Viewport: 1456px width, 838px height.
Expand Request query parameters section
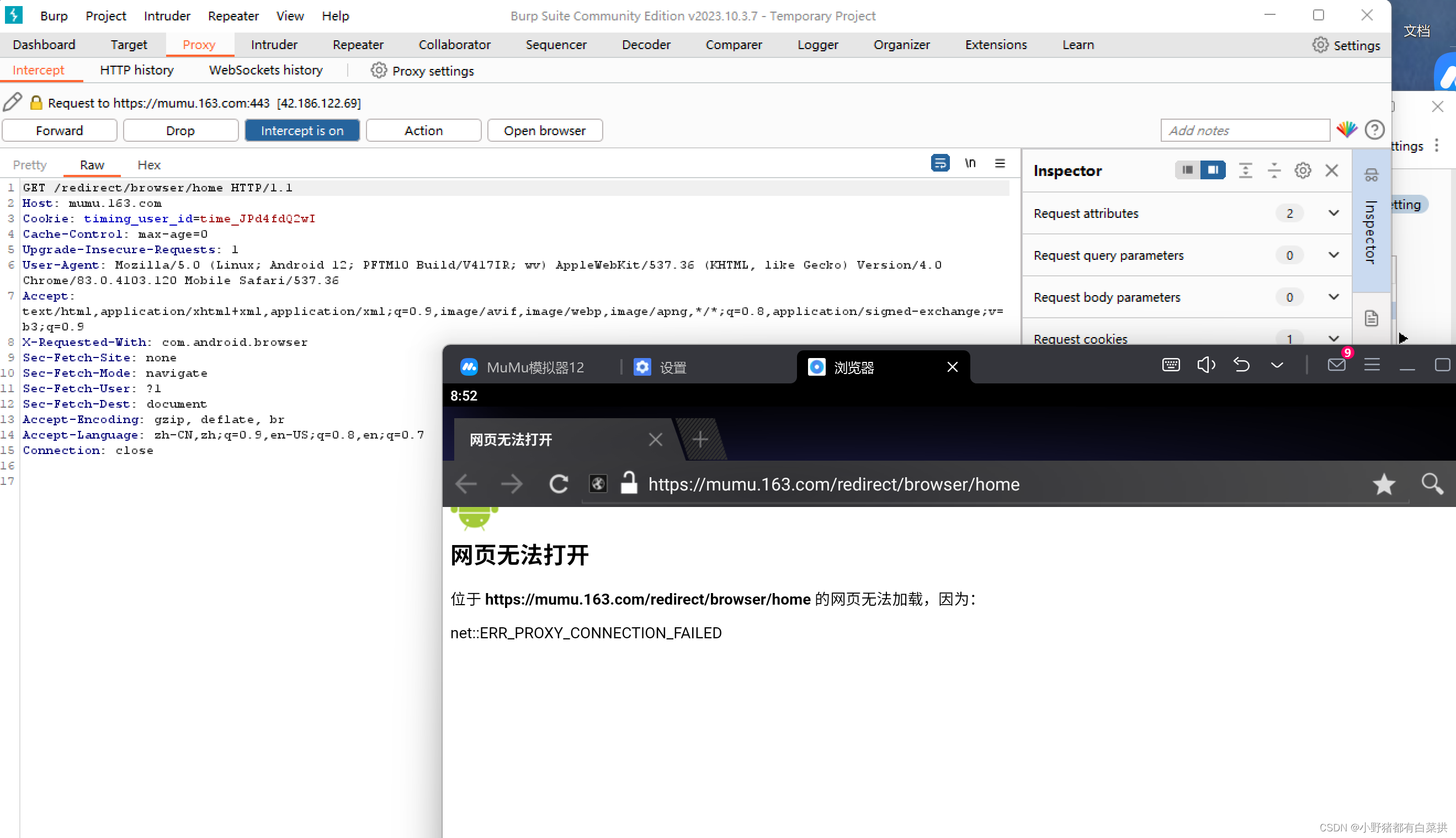(1333, 255)
